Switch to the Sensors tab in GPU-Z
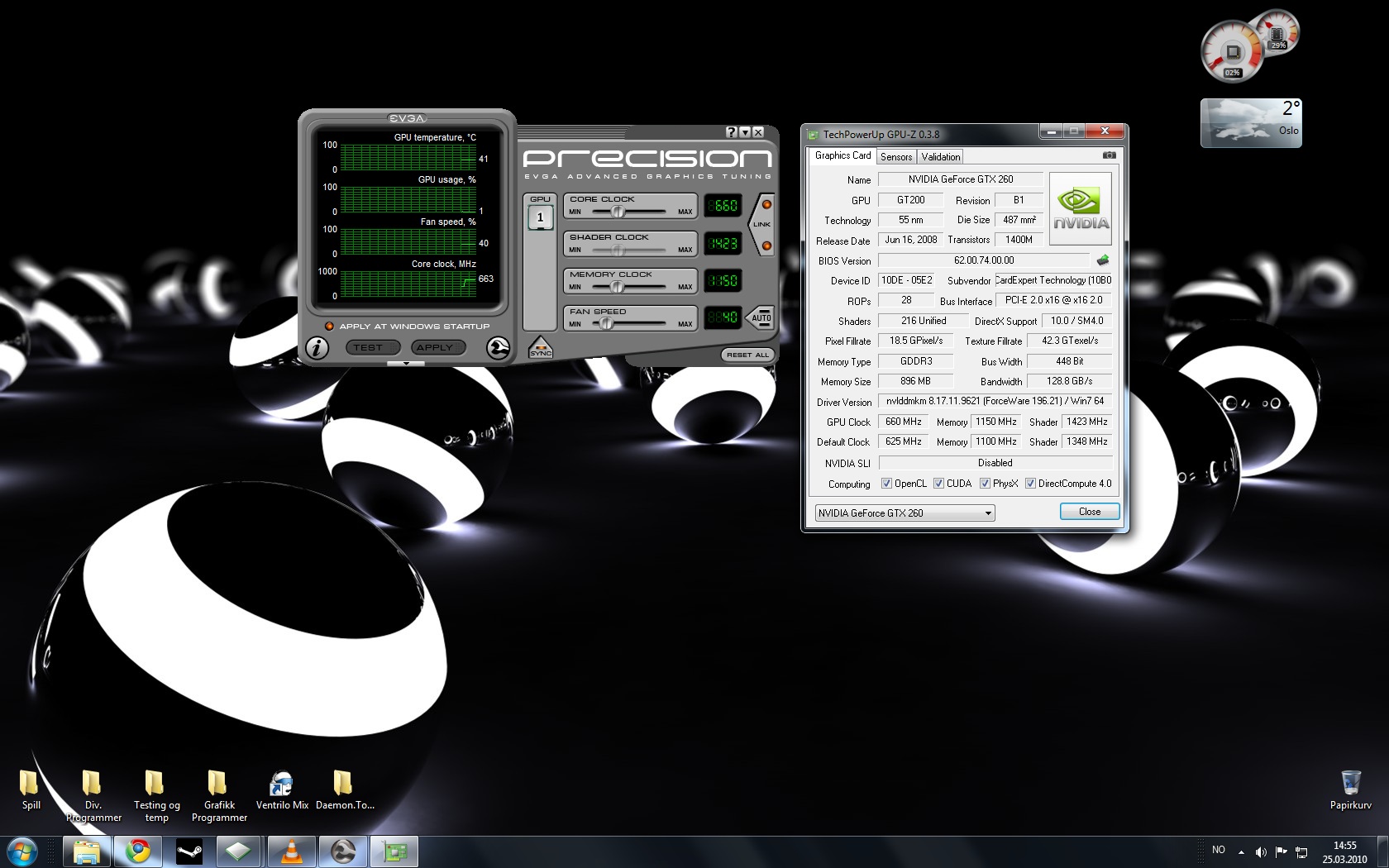Image resolution: width=1389 pixels, height=868 pixels. (x=896, y=157)
